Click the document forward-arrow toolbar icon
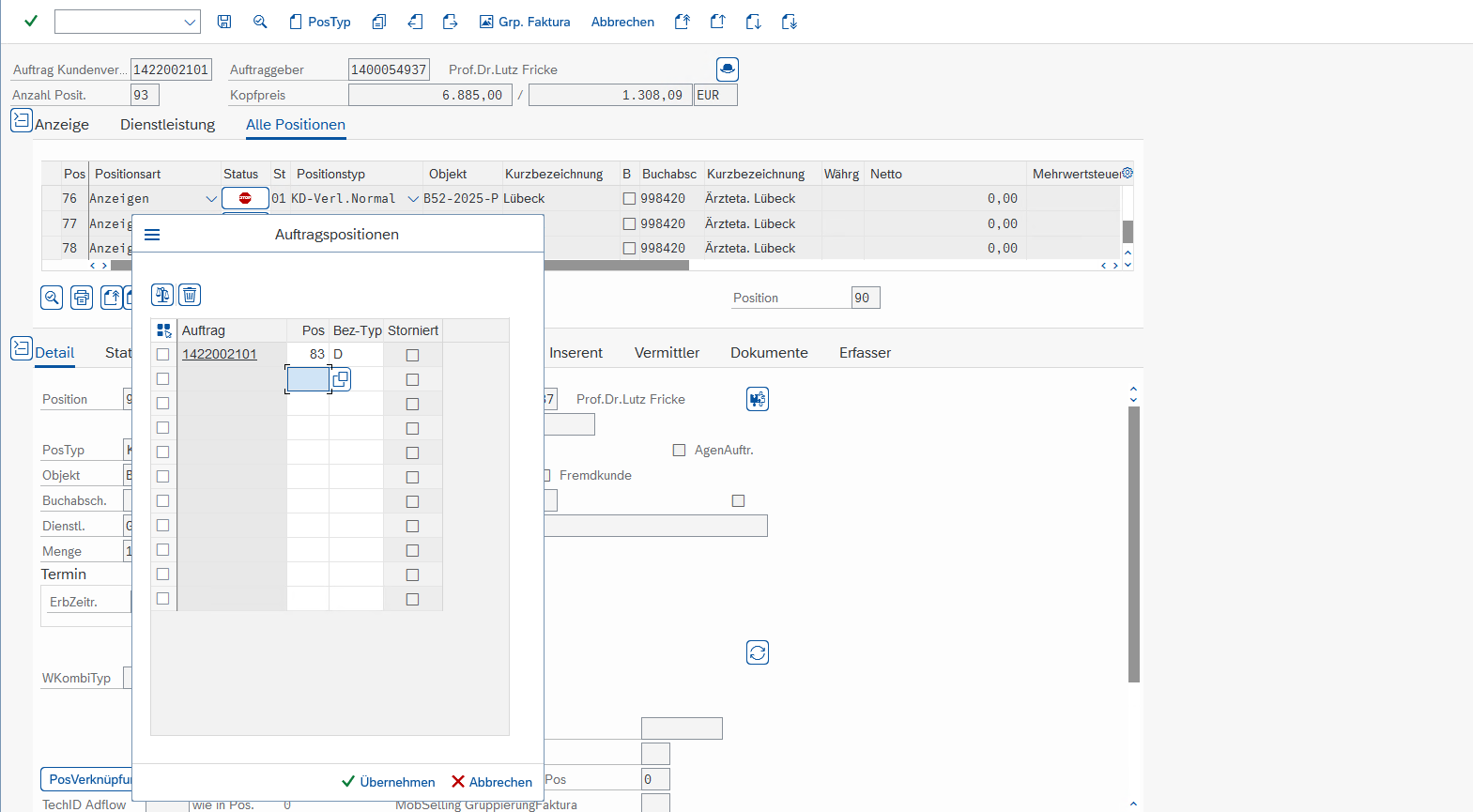 pyautogui.click(x=451, y=22)
